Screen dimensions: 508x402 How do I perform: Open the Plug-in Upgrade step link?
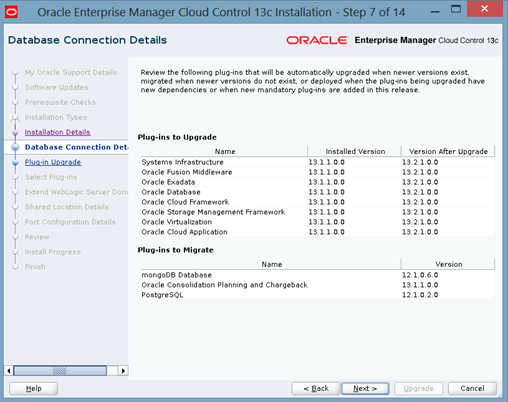53,162
